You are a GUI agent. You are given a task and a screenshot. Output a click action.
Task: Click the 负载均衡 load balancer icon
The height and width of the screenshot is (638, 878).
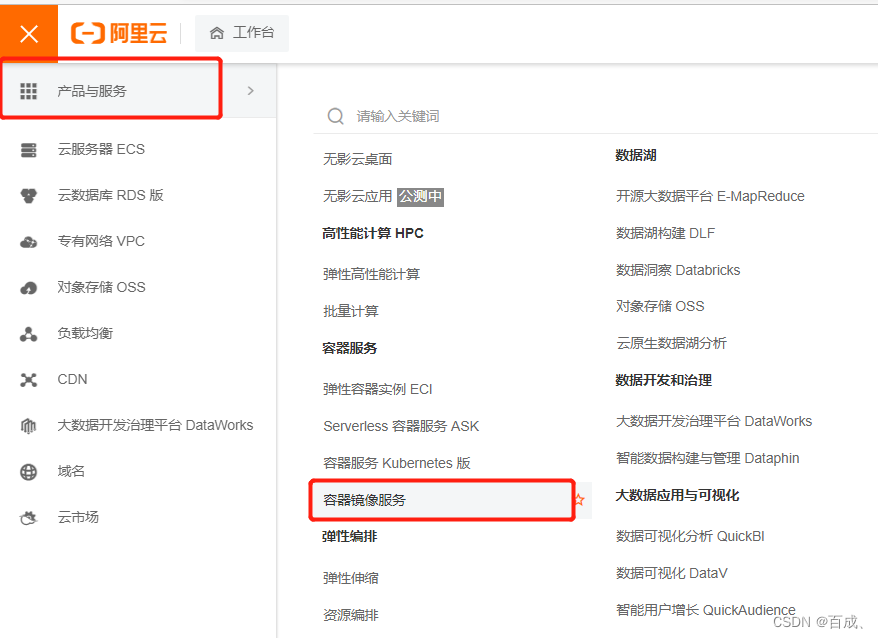[29, 334]
